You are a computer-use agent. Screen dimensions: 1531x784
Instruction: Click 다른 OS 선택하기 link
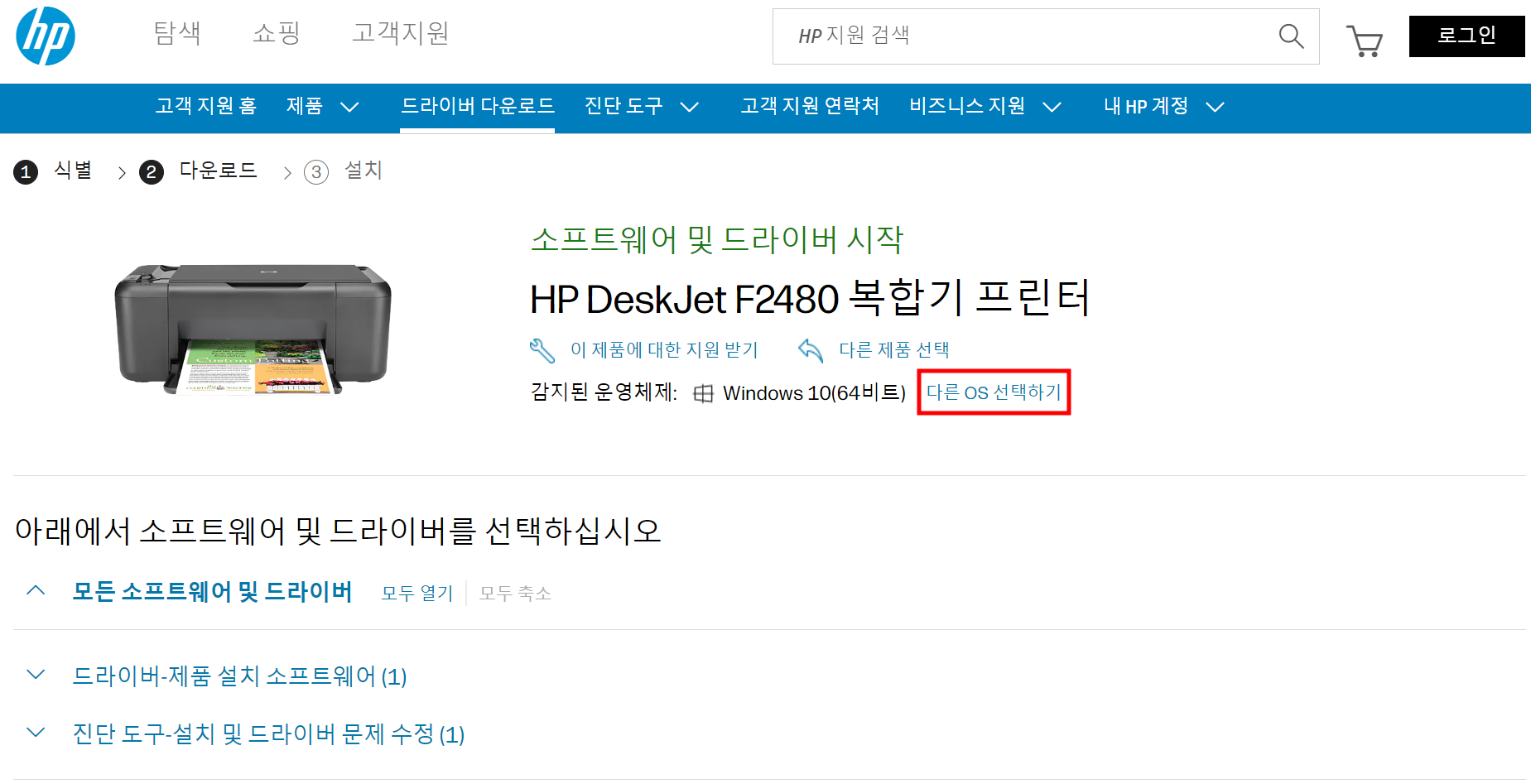[994, 392]
